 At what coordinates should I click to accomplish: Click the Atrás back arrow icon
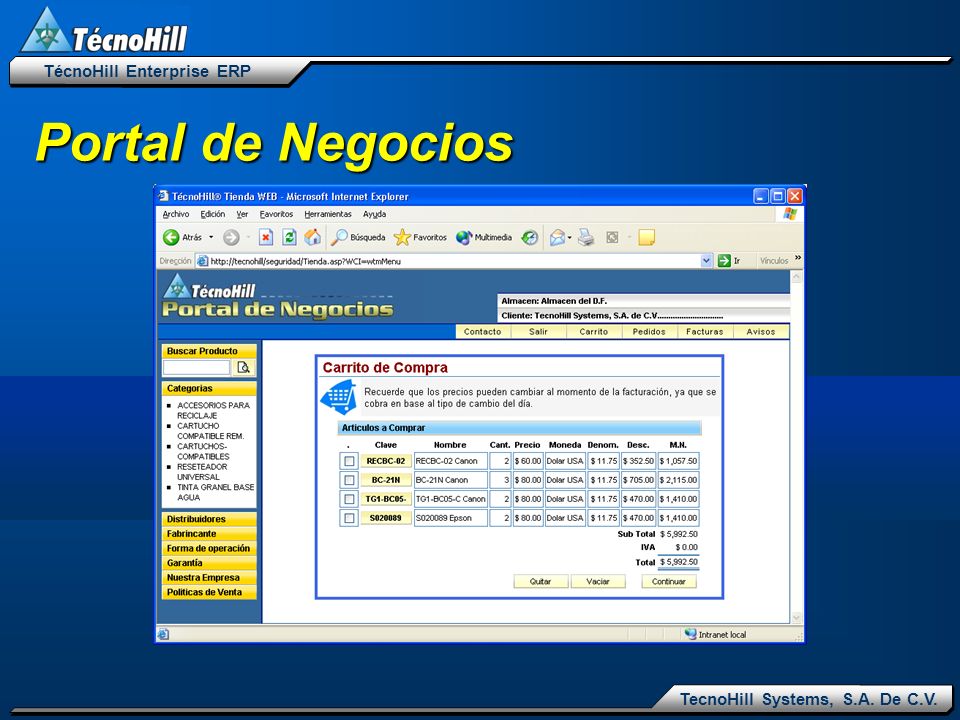(171, 238)
